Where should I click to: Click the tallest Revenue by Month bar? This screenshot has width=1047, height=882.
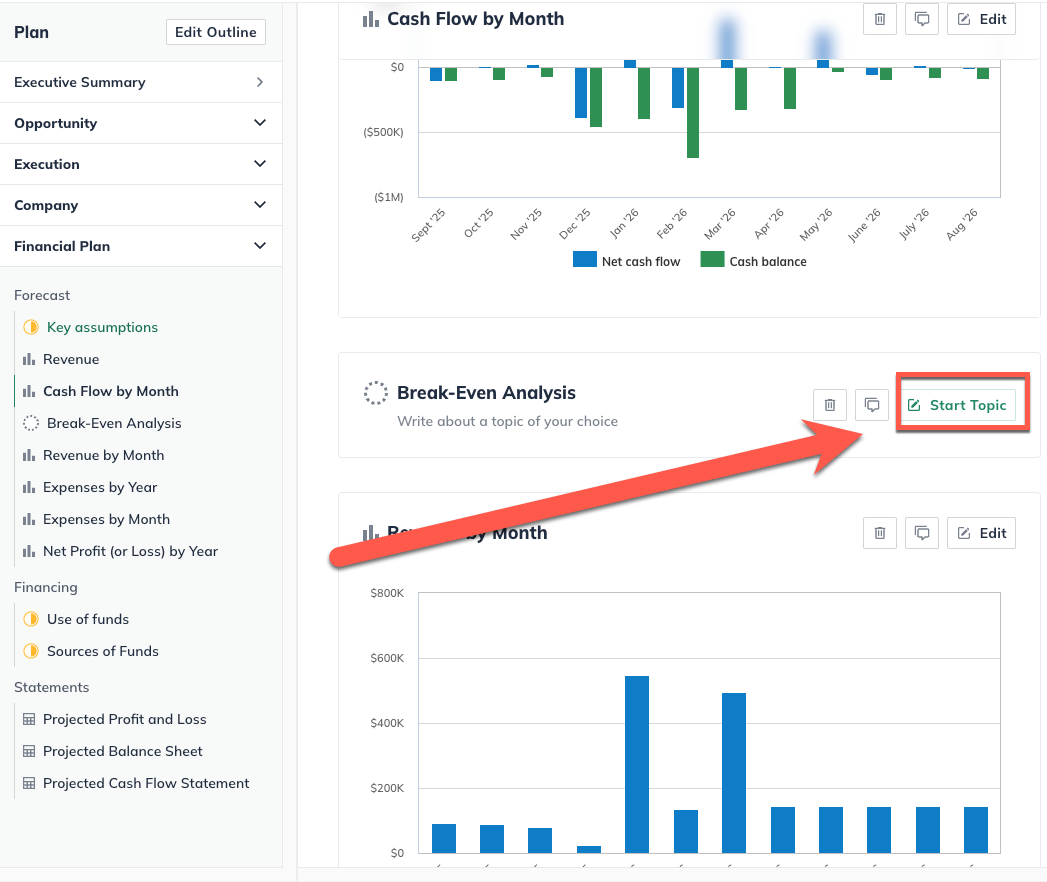[x=637, y=763]
